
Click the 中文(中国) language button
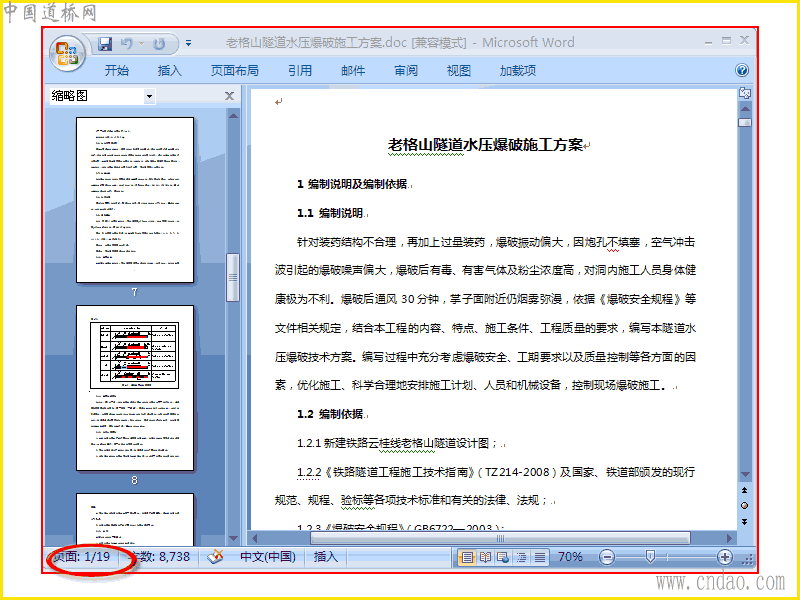click(268, 557)
